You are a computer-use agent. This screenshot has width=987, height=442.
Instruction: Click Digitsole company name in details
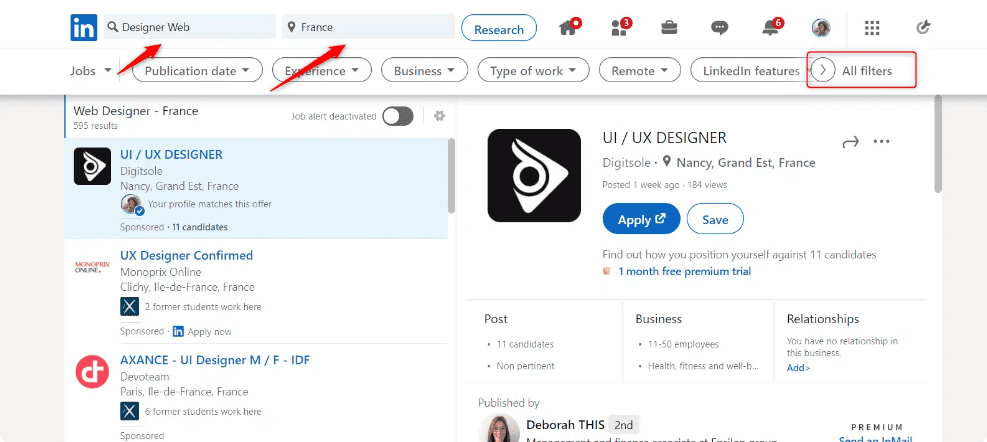[x=626, y=162]
